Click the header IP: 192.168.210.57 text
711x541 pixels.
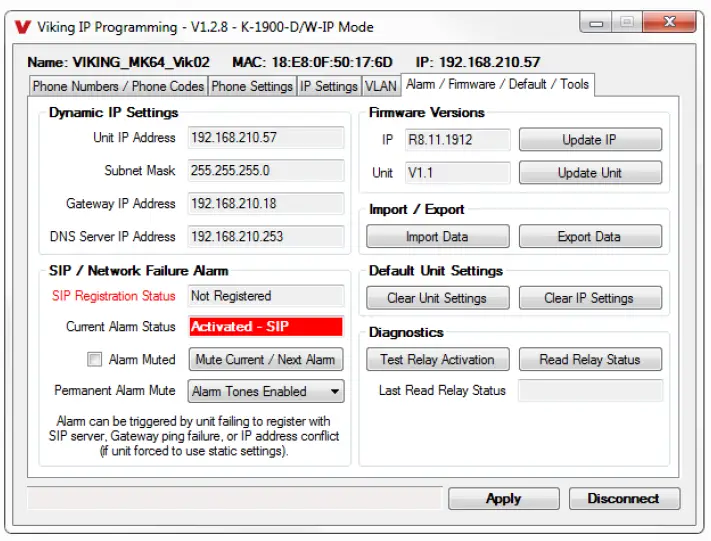point(478,62)
